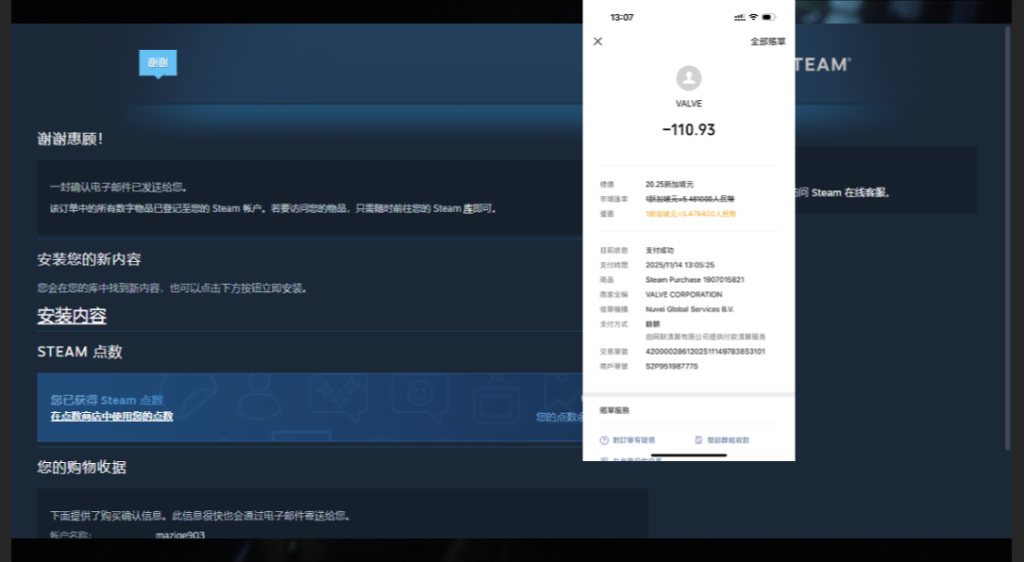Click the orange discounted exchange rate line
This screenshot has width=1024, height=562.
(x=691, y=214)
